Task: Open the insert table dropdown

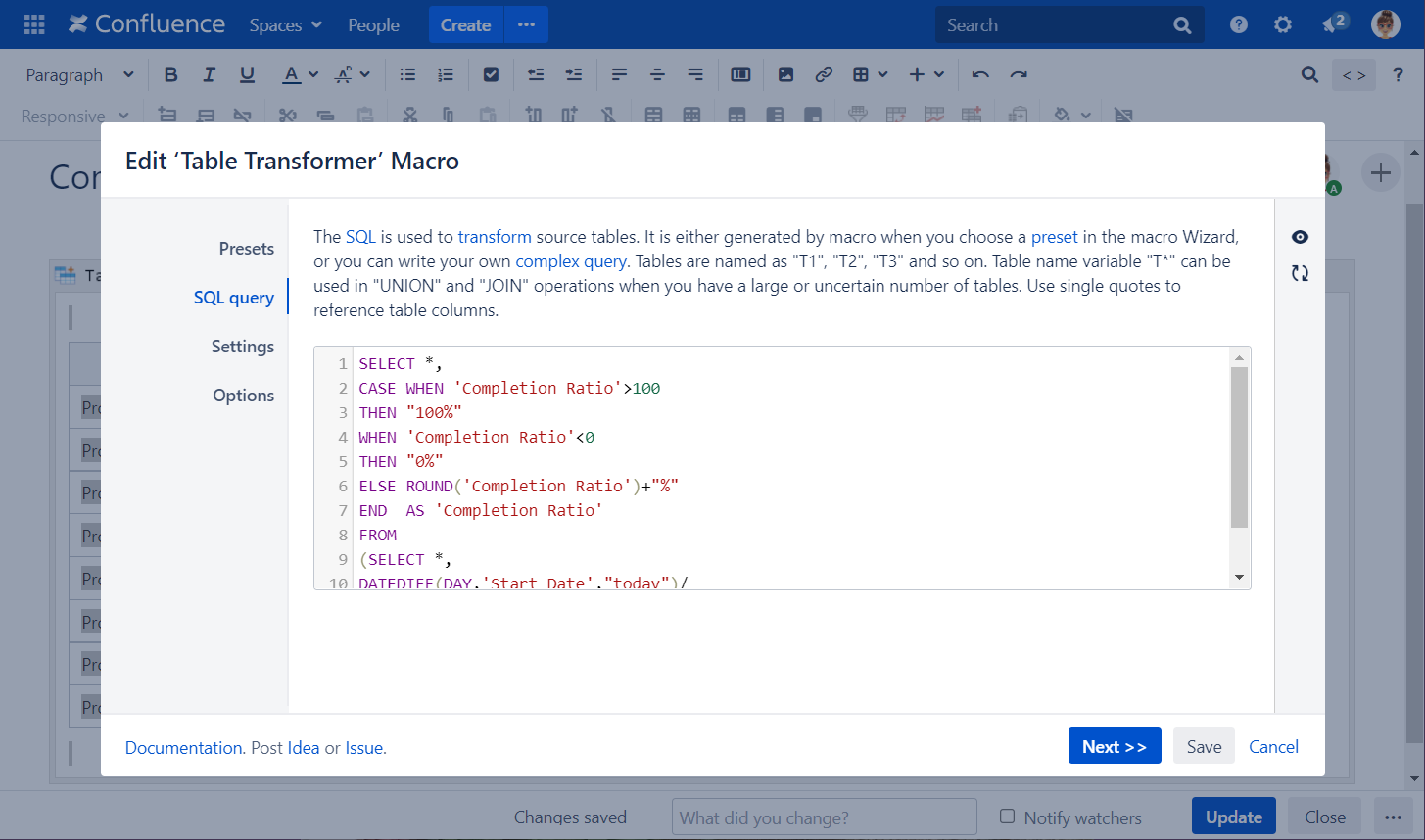Action: [x=870, y=74]
